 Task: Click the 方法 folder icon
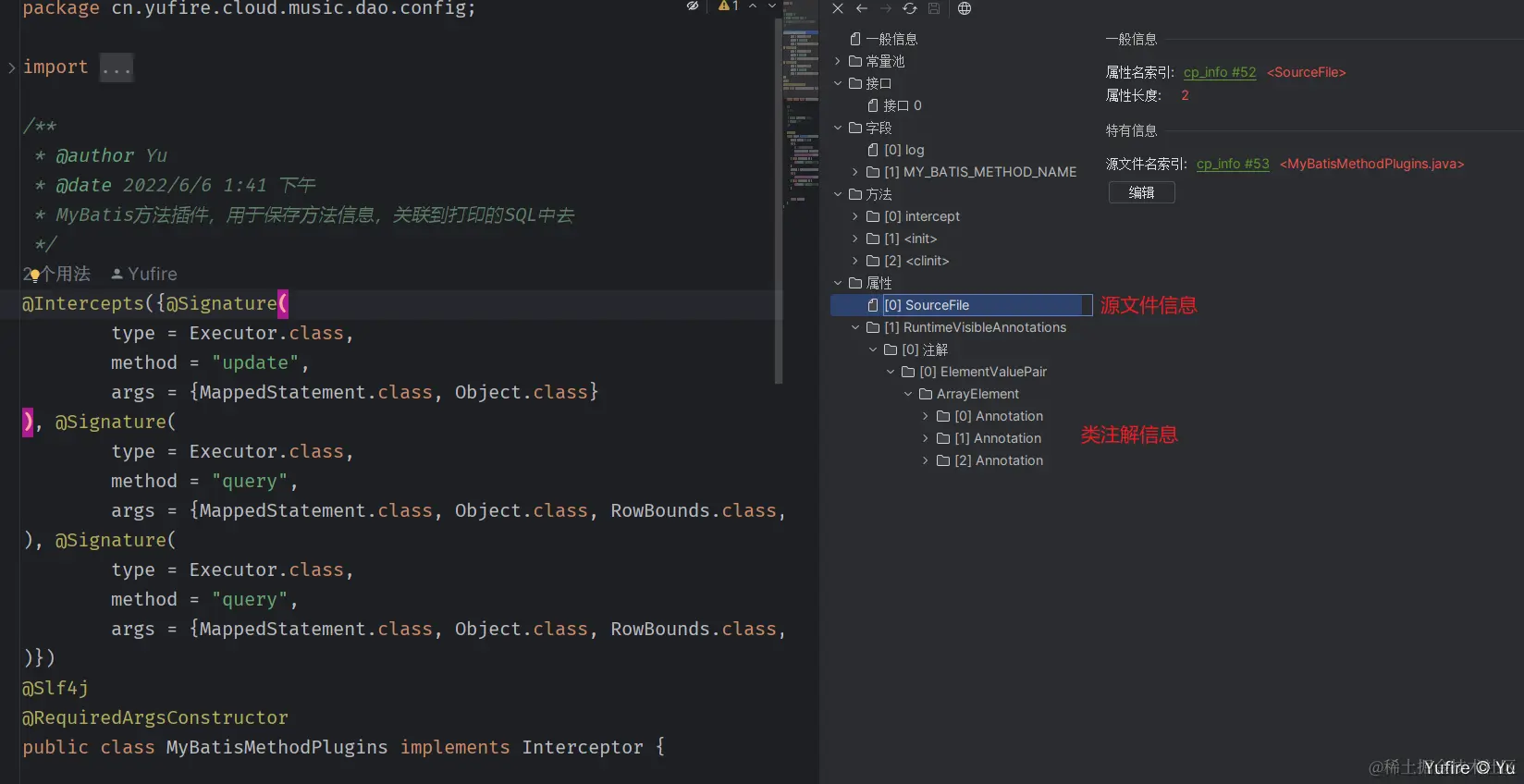click(x=855, y=194)
